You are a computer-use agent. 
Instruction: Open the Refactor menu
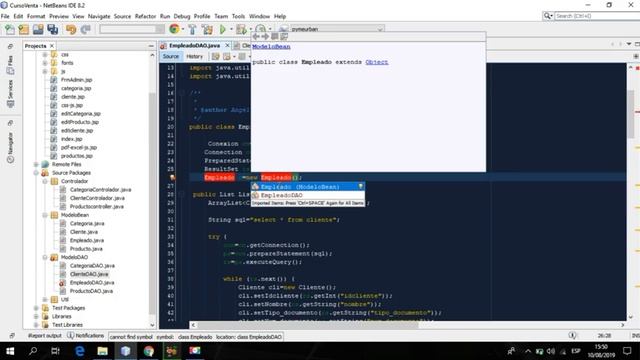[x=145, y=16]
